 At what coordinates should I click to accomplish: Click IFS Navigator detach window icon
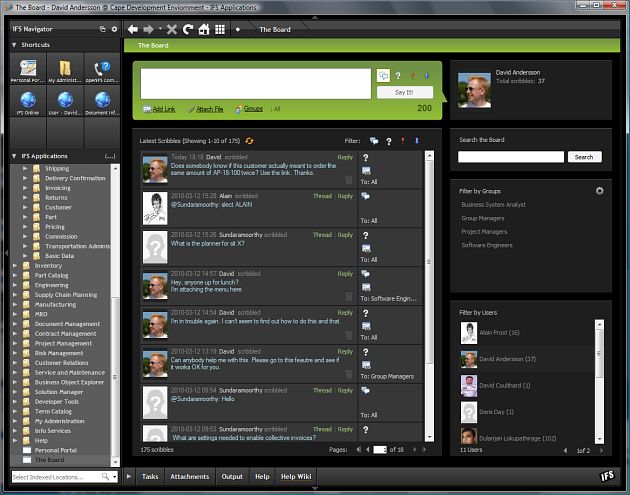pyautogui.click(x=102, y=29)
